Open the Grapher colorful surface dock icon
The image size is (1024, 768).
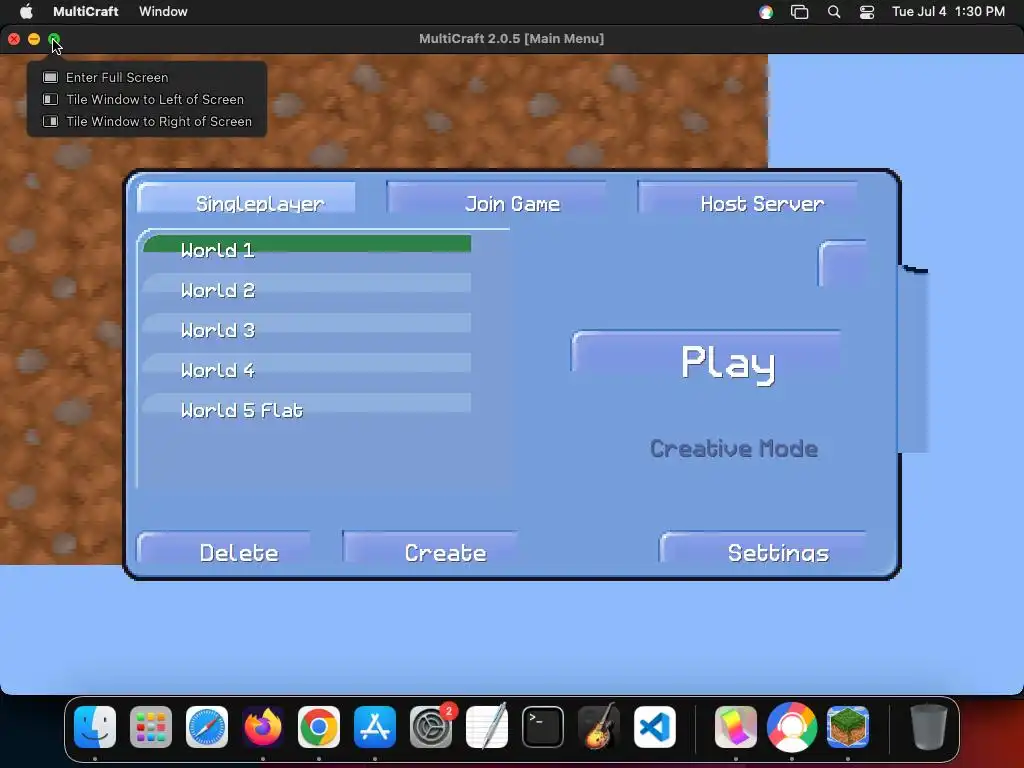click(736, 727)
